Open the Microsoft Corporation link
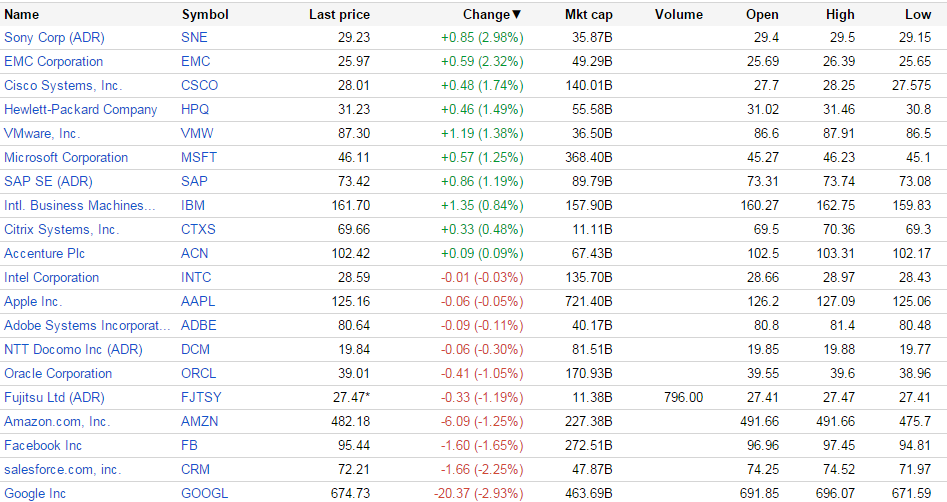Screen dimensions: 947x502 [66, 157]
